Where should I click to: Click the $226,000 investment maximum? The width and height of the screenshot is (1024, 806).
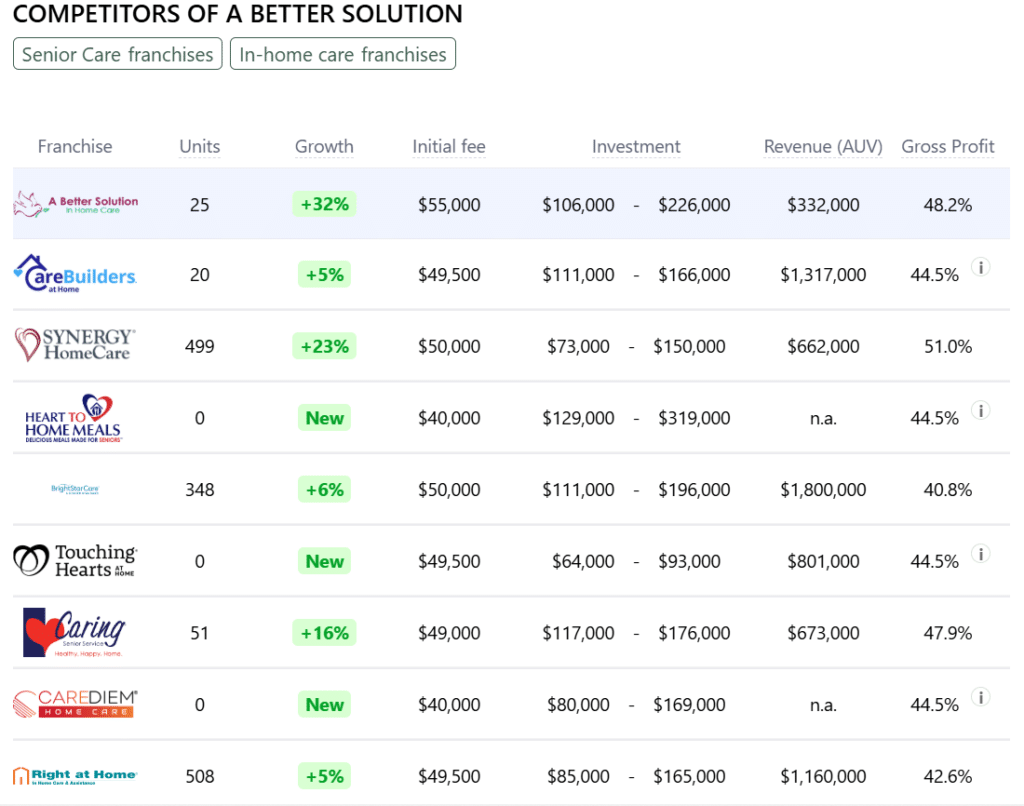(x=694, y=205)
